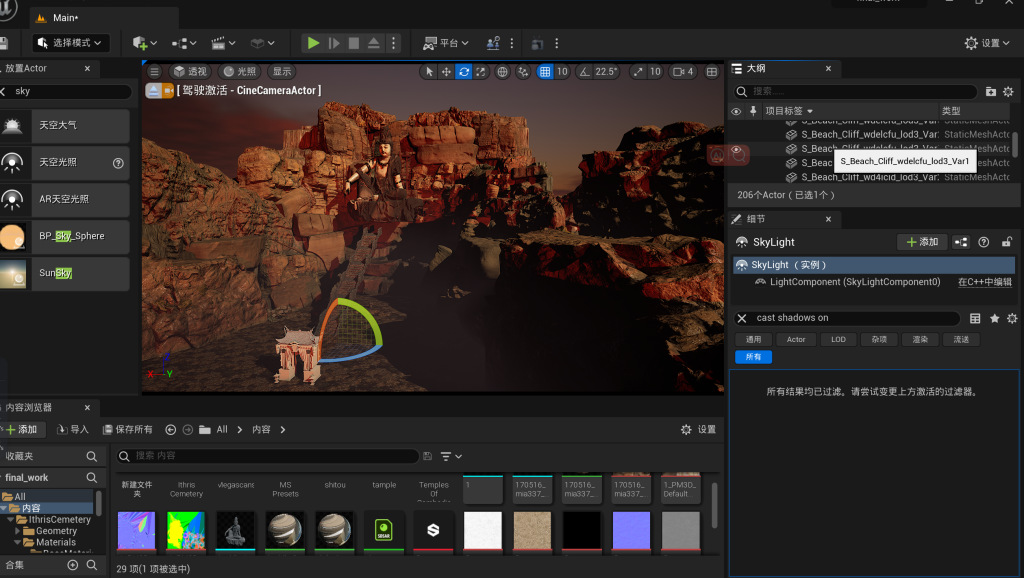This screenshot has height=578, width=1024.
Task: Create a new folder in the outliner
Action: (x=991, y=91)
